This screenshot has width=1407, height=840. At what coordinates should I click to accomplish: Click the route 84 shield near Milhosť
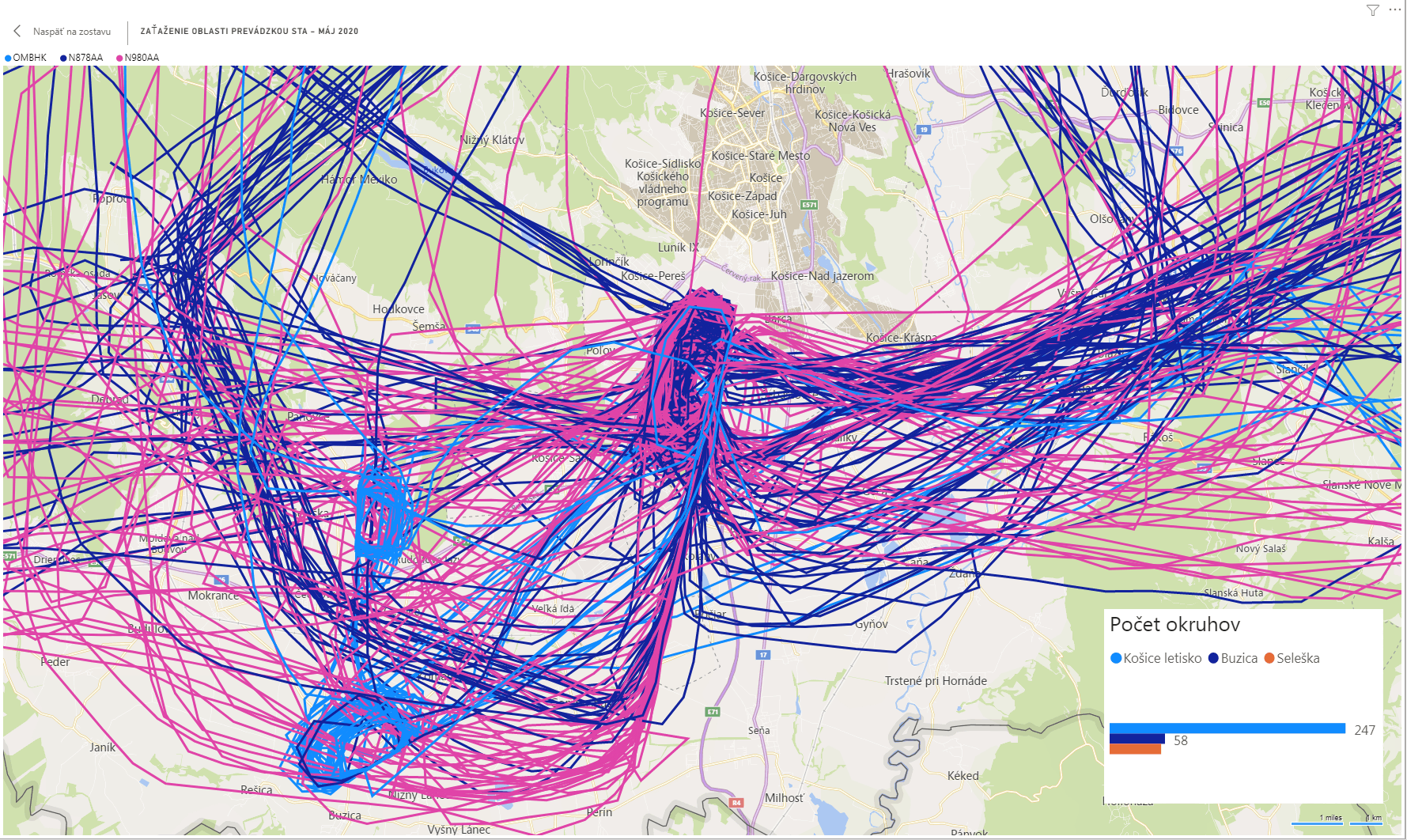click(x=736, y=802)
